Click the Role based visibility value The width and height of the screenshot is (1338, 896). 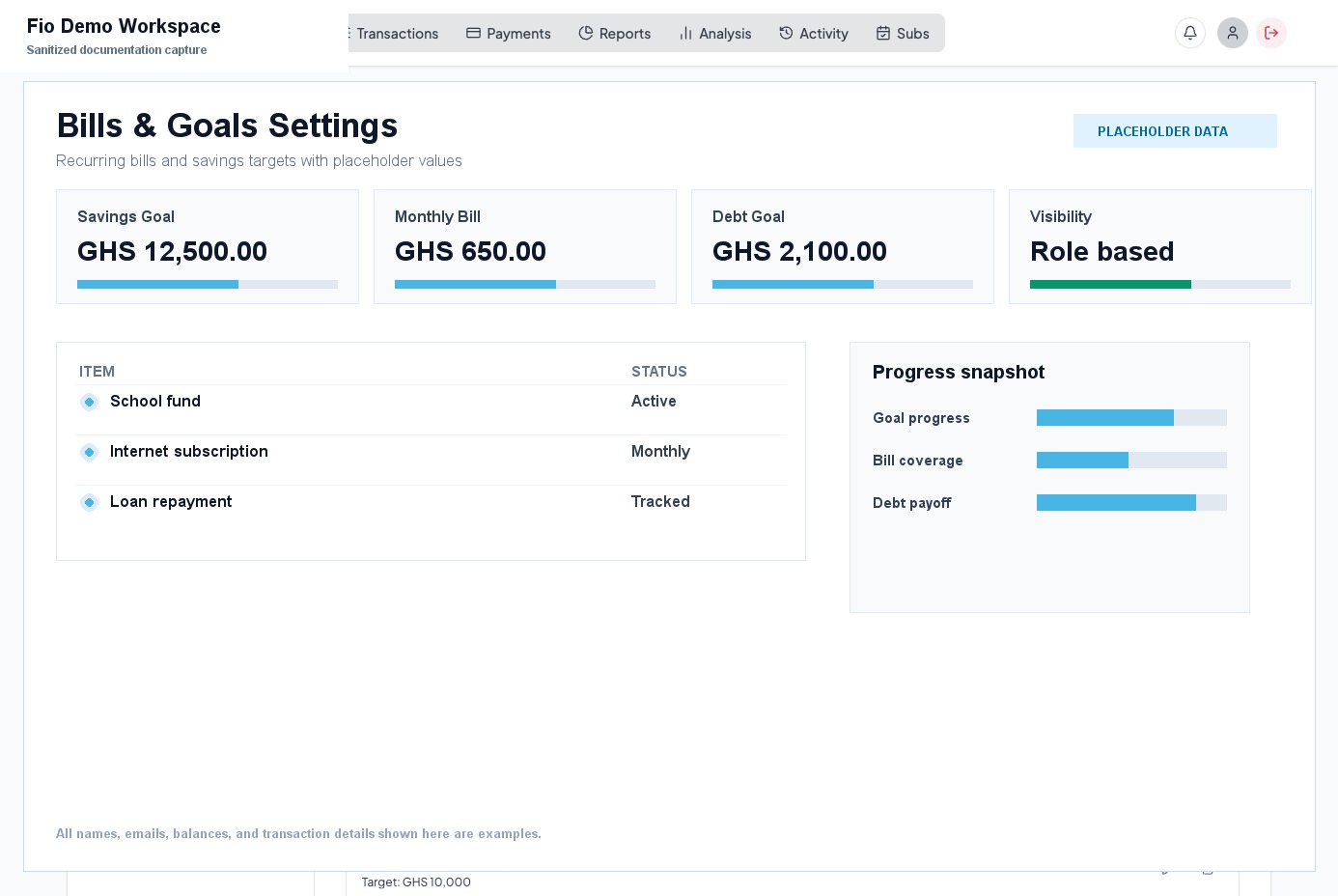1102,251
